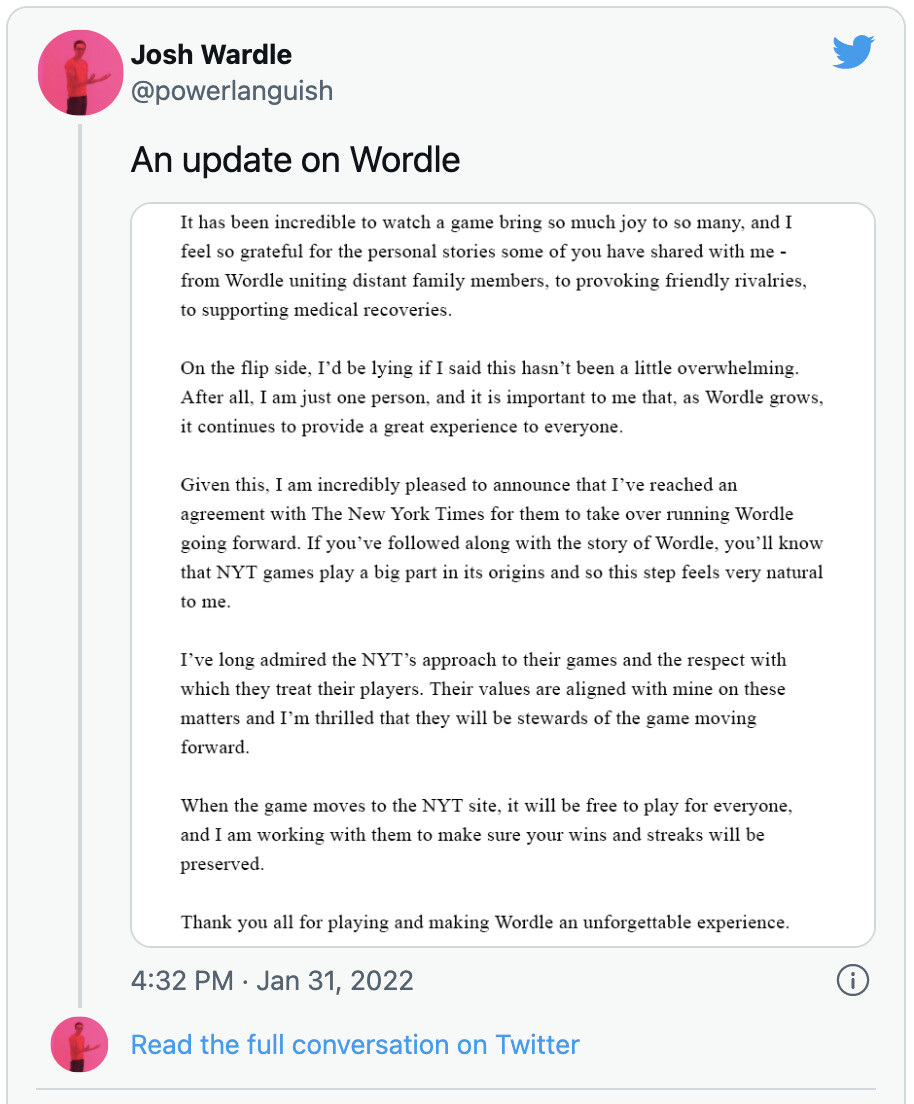Click the "An update on Wordle" tweet text
This screenshot has width=914, height=1104.
pyautogui.click(x=295, y=160)
